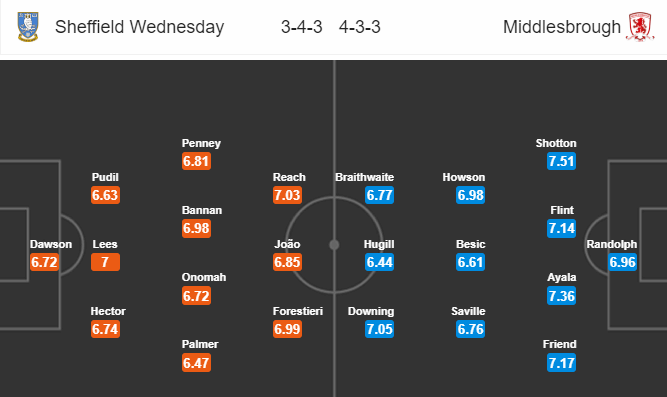The width and height of the screenshot is (667, 397).
Task: Open the Sheffield Wednesday team name link
Action: (x=140, y=27)
